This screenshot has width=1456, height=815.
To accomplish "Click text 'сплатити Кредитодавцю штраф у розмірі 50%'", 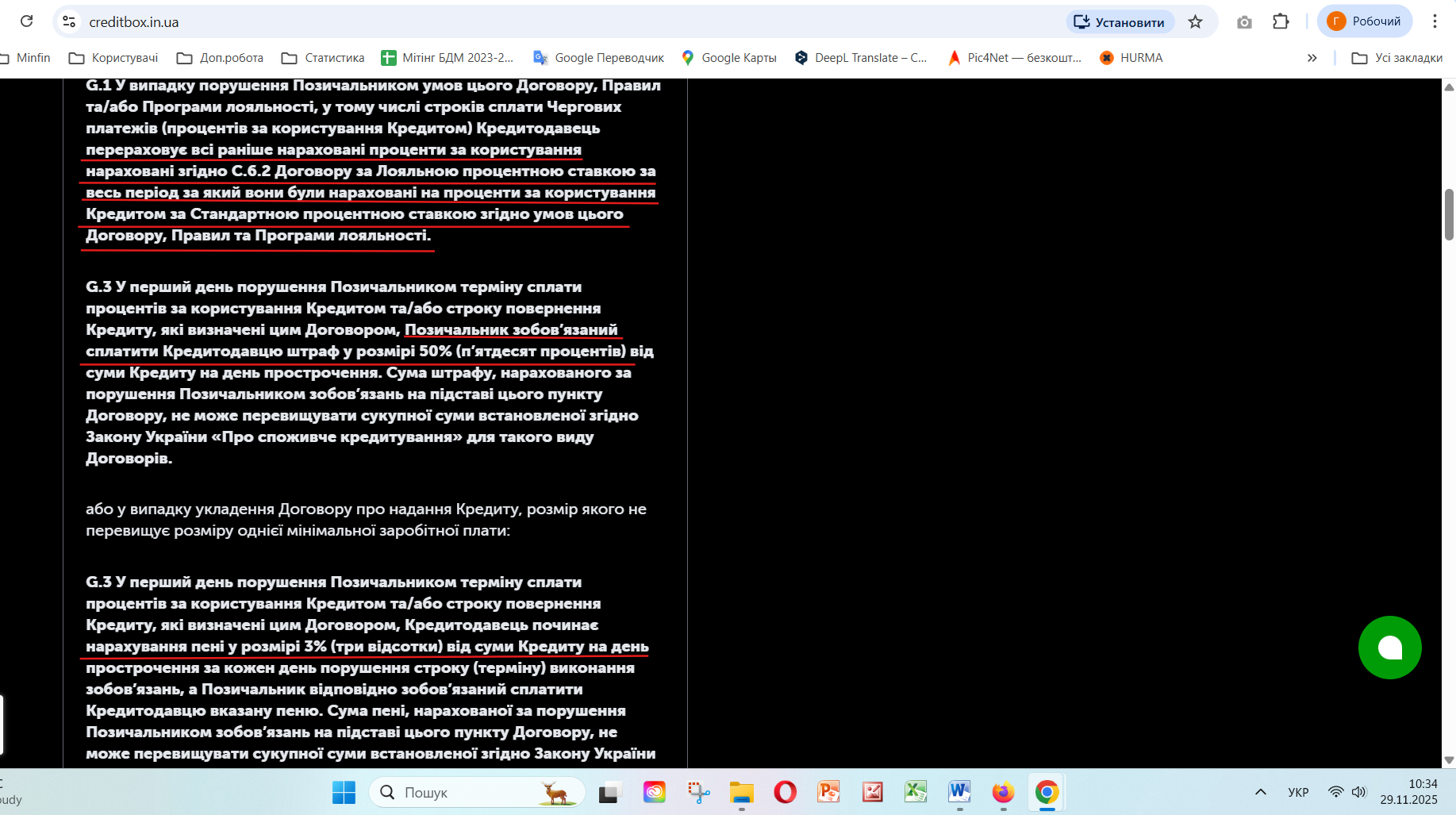I will [269, 351].
